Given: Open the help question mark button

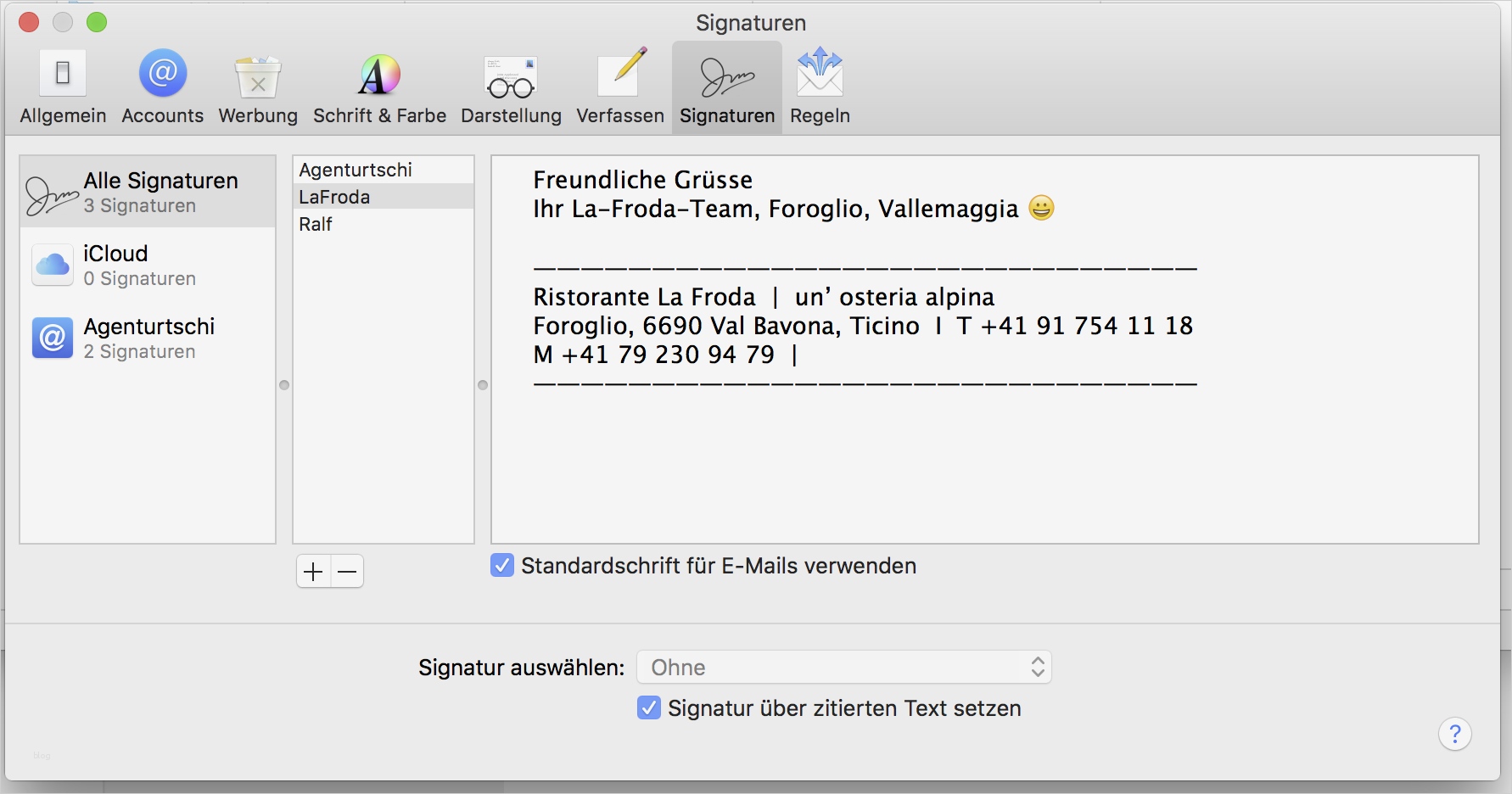Looking at the screenshot, I should pyautogui.click(x=1456, y=734).
